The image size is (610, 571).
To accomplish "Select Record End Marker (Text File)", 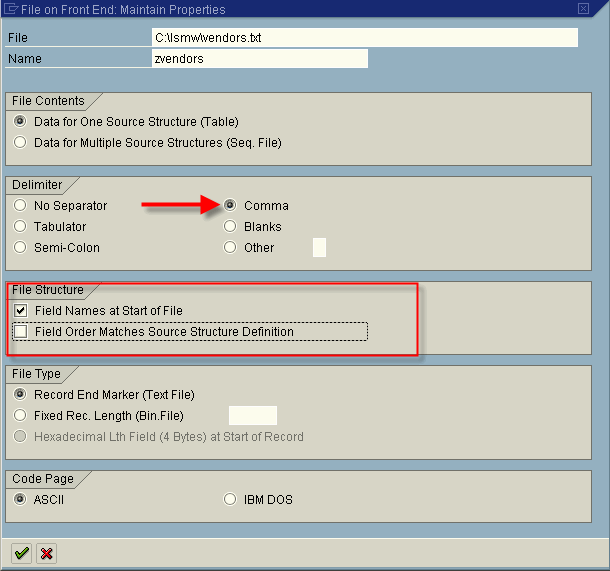I will pos(21,395).
